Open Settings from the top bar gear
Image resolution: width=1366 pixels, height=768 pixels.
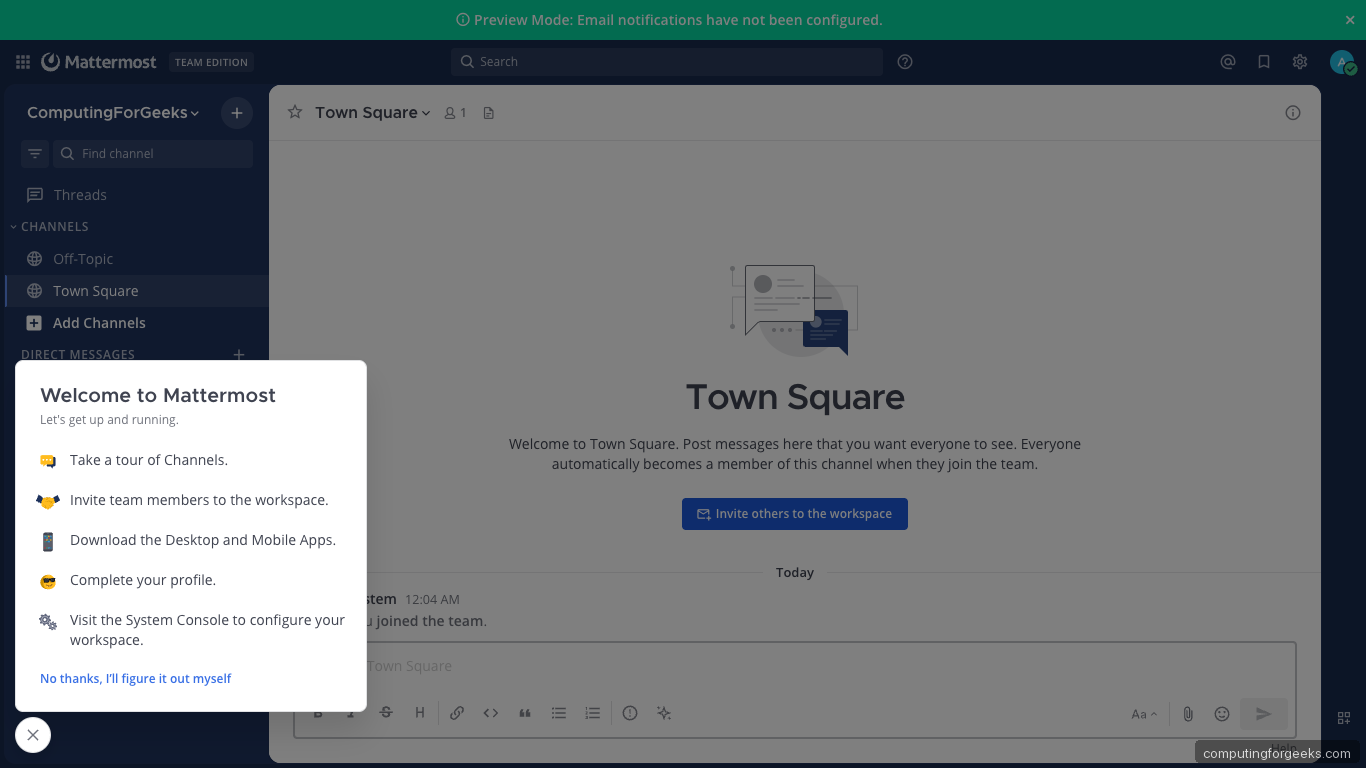coord(1299,61)
